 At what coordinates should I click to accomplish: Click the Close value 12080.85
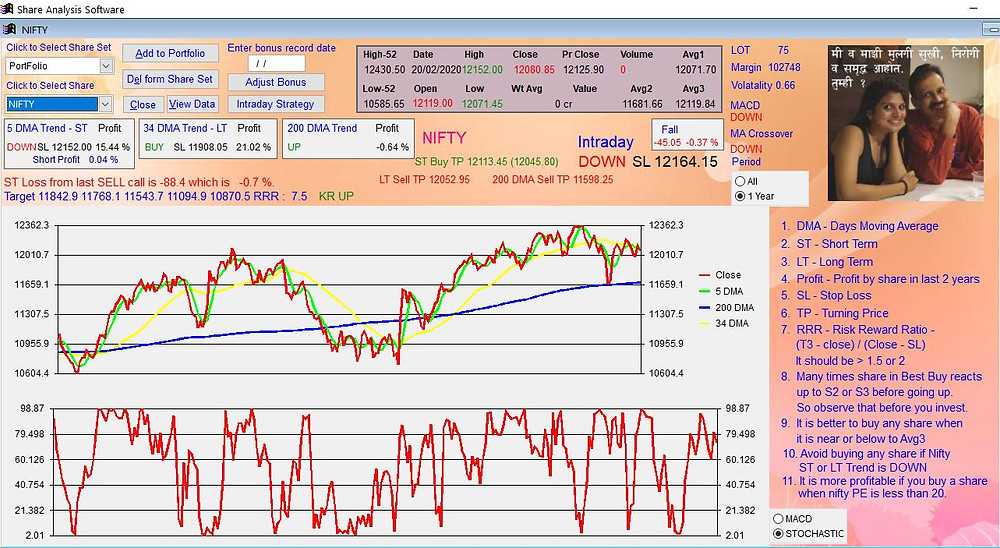click(x=534, y=70)
